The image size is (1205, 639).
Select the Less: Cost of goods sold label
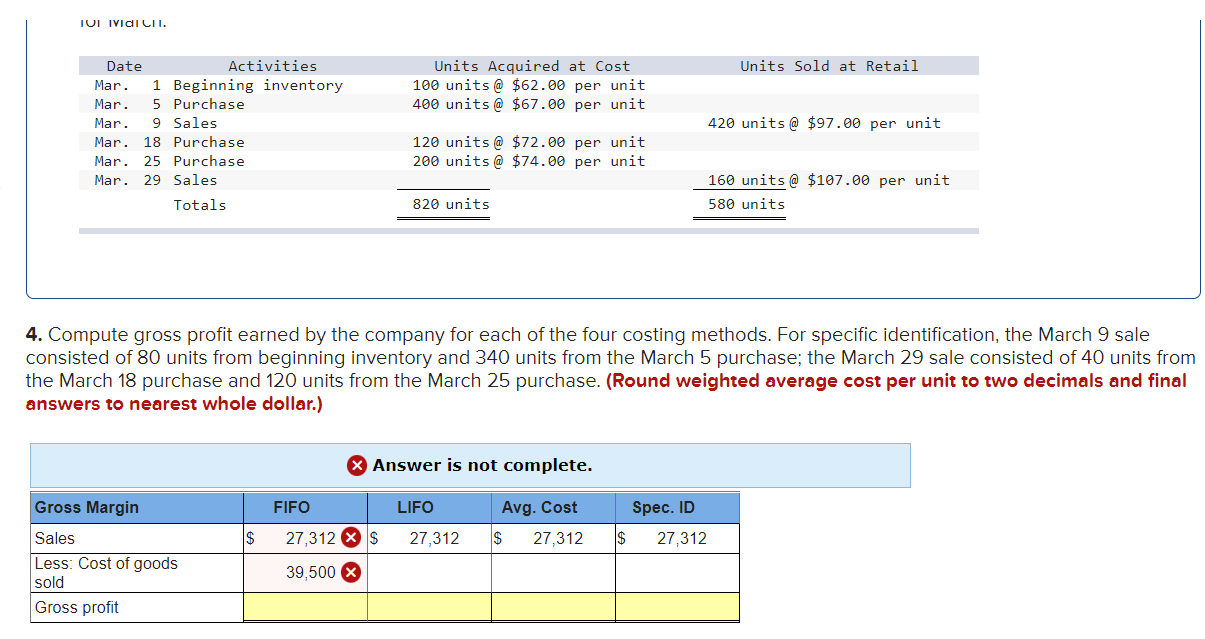tap(110, 571)
